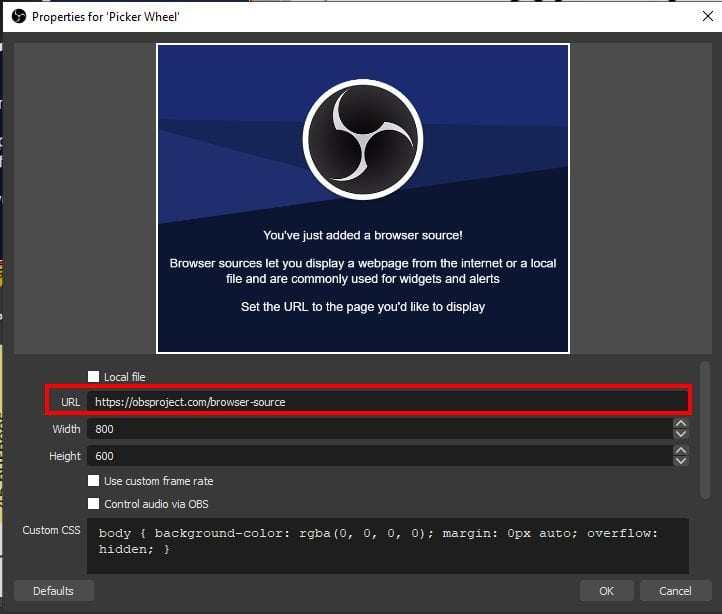This screenshot has width=722, height=614.
Task: Increase Height using the up arrow
Action: pos(681,451)
